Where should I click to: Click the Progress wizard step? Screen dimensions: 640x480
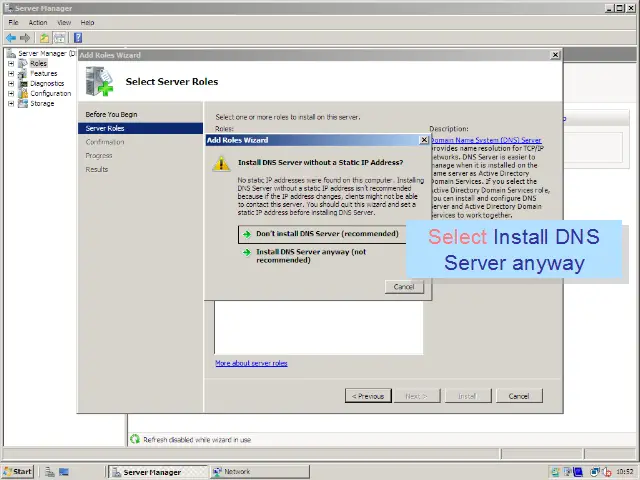click(99, 156)
